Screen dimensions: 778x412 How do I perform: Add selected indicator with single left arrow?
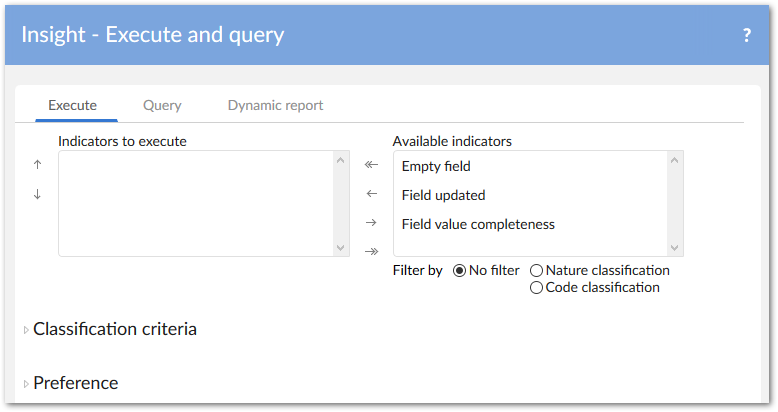[371, 194]
